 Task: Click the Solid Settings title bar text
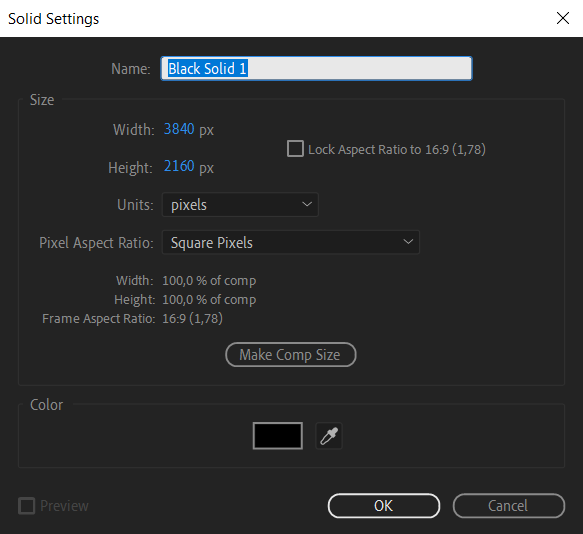[x=54, y=19]
